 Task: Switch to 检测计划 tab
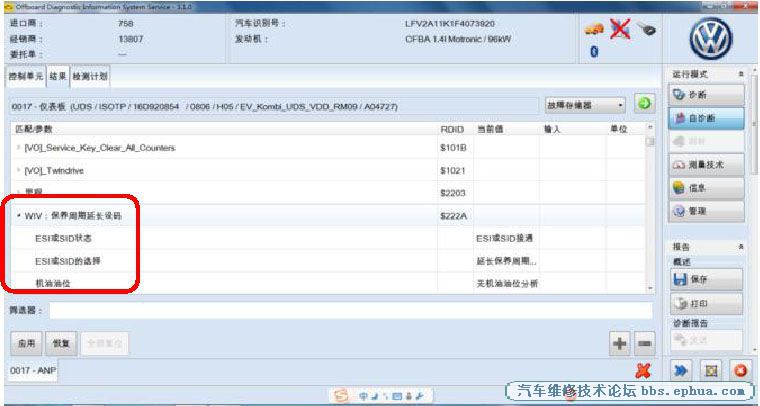click(90, 77)
